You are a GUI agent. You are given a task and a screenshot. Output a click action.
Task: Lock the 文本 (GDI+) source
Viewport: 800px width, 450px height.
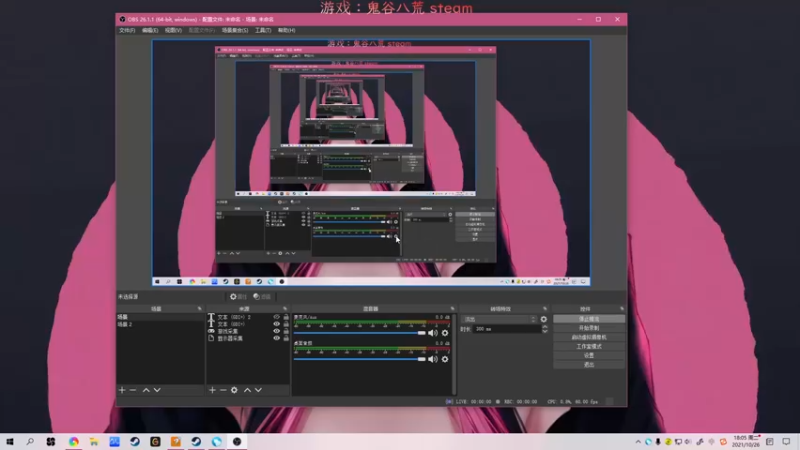pyautogui.click(x=286, y=324)
